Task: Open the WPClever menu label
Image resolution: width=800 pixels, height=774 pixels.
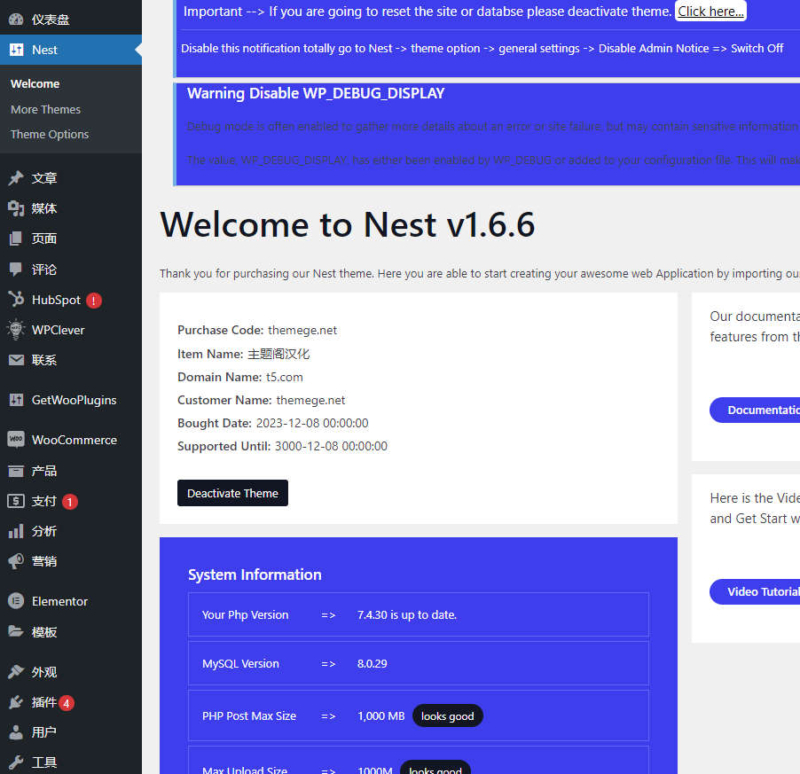Action: [58, 330]
